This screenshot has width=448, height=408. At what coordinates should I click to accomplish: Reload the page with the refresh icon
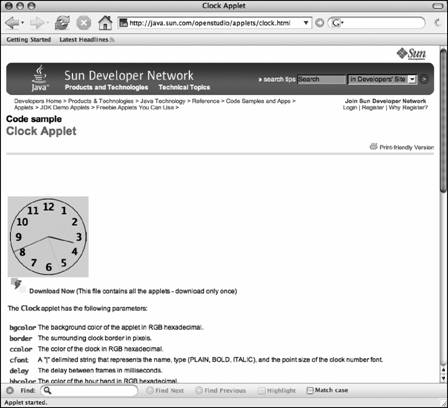click(62, 23)
